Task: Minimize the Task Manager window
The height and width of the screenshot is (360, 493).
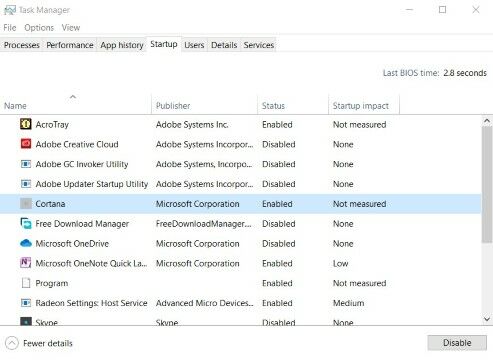Action: 410,10
